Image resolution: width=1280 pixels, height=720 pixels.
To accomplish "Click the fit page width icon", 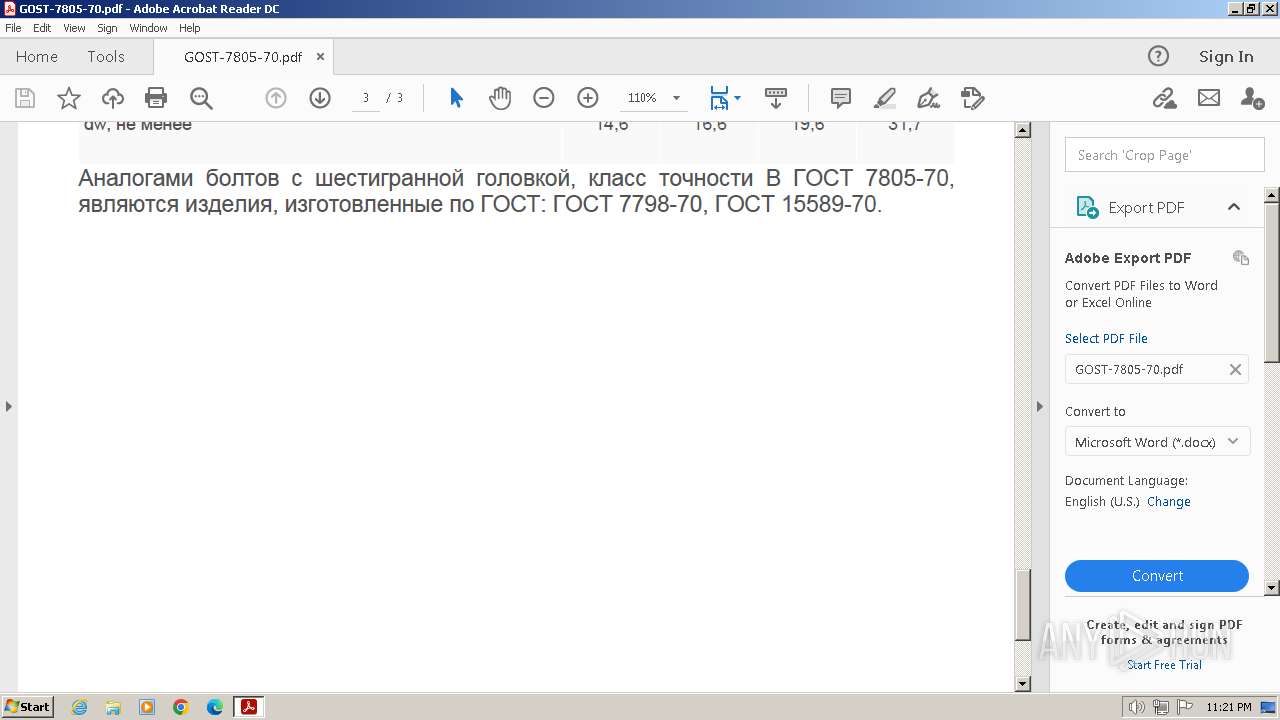I will point(719,98).
